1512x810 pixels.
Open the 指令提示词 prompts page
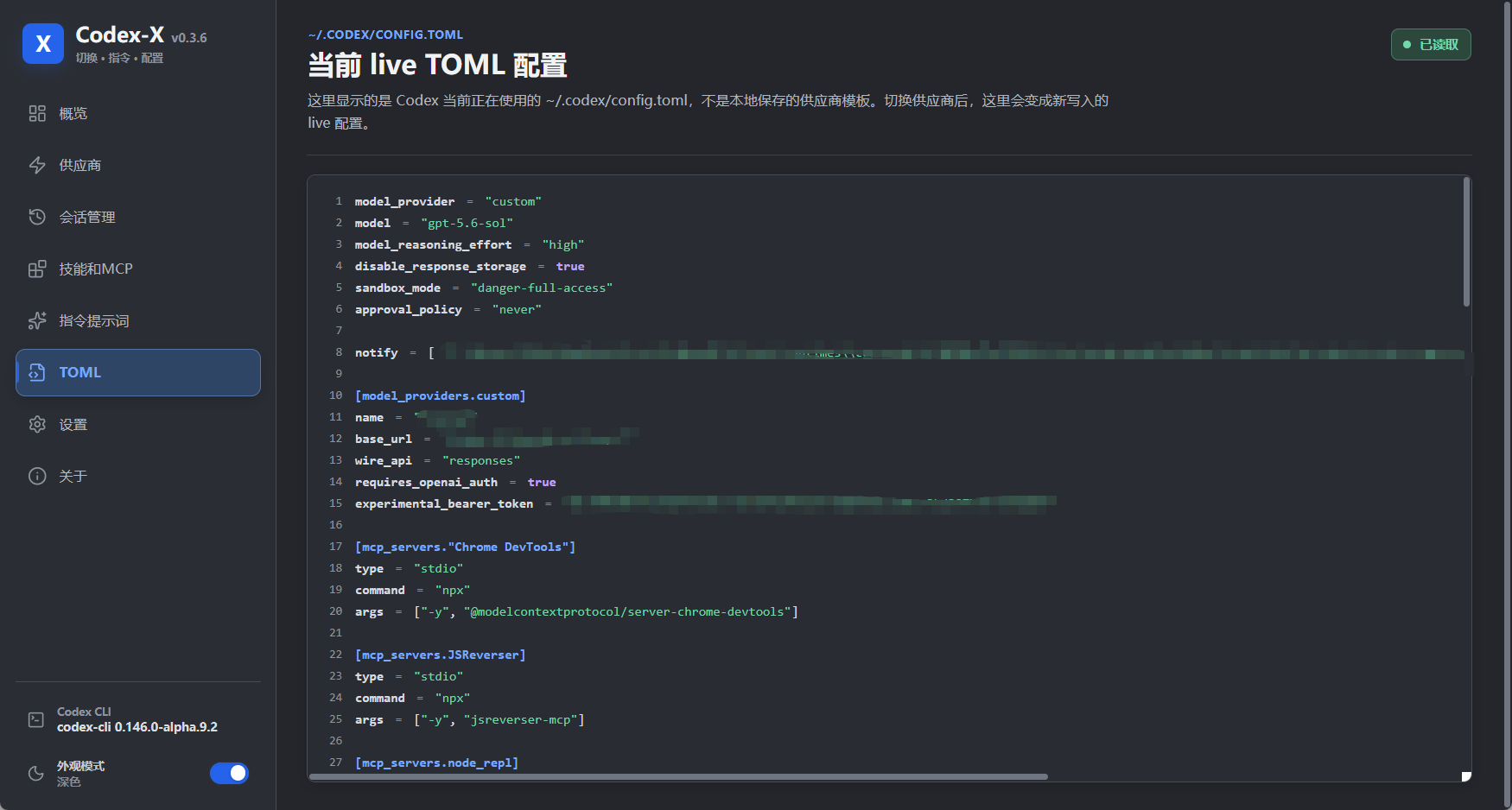(x=138, y=320)
